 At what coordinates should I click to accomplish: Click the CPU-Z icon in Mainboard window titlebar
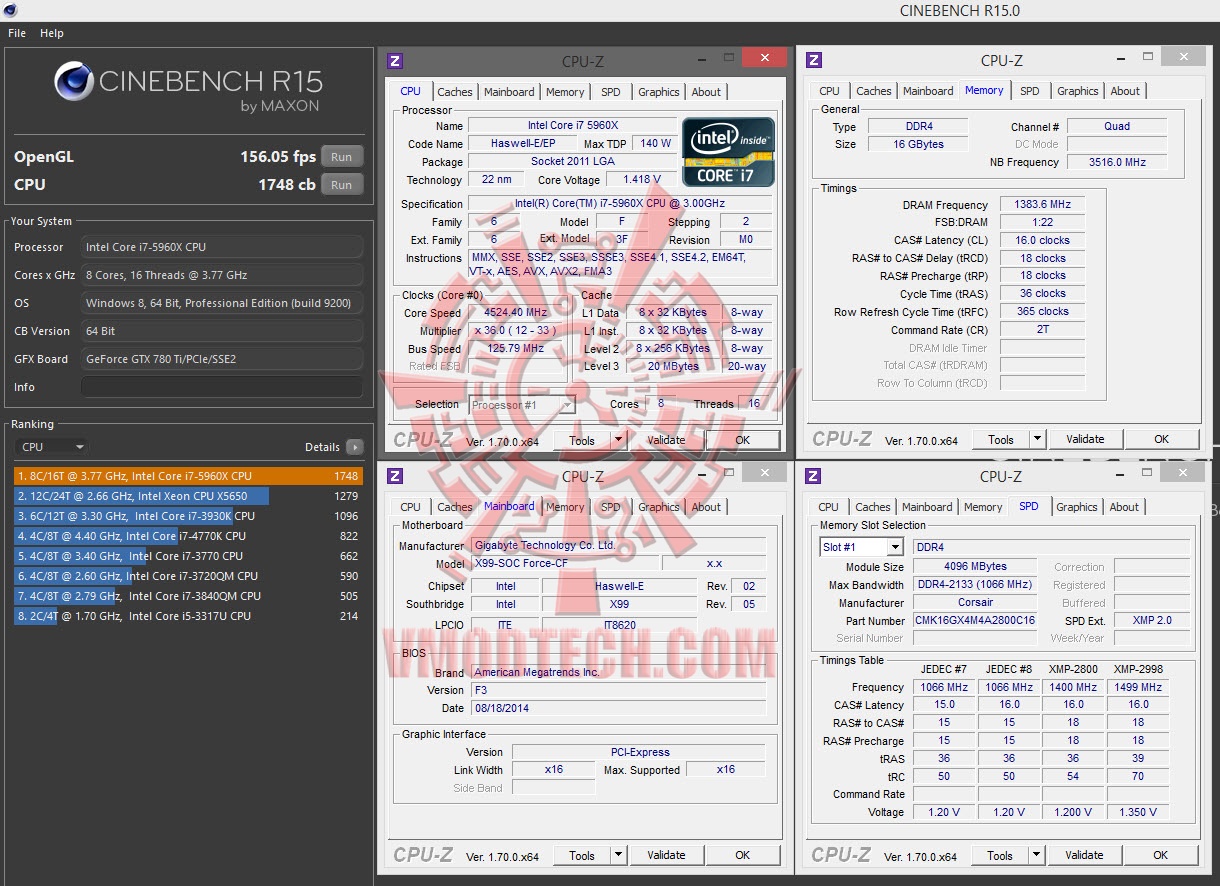pyautogui.click(x=395, y=476)
